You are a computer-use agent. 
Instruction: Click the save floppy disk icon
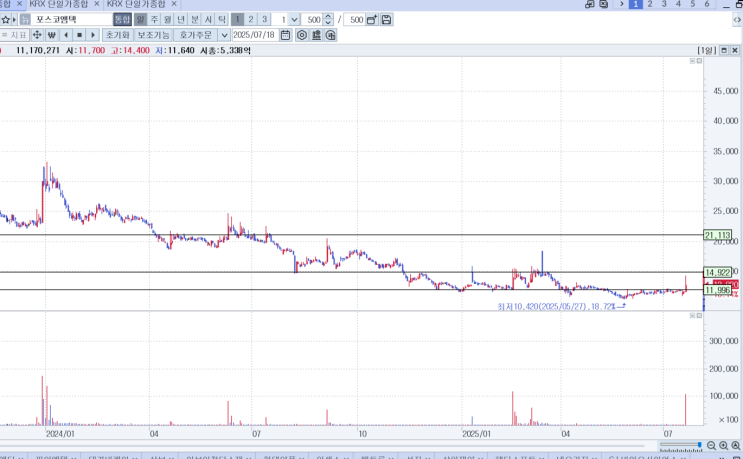(x=386, y=19)
